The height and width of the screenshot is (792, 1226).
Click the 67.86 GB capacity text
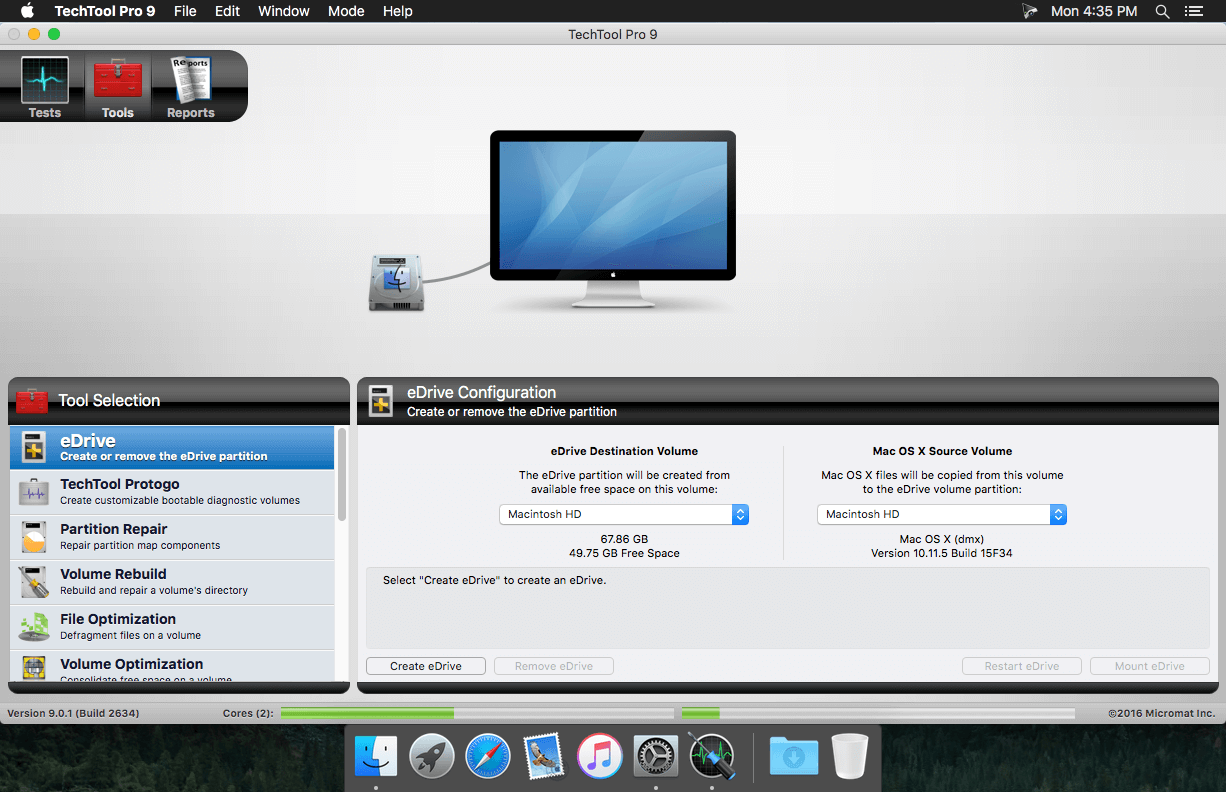coord(624,539)
